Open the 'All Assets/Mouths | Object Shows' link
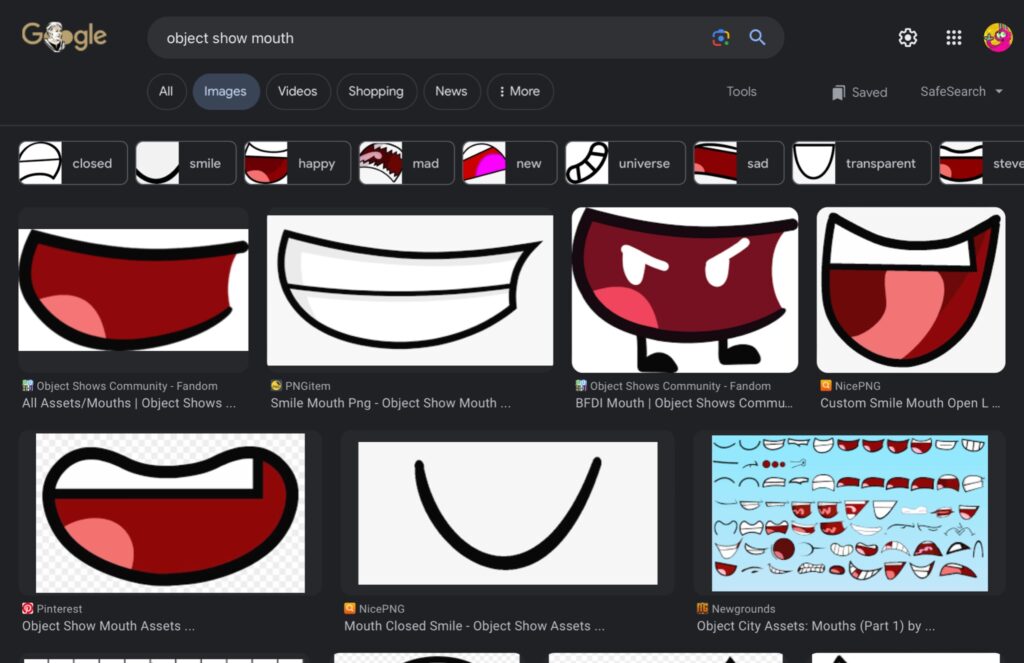The height and width of the screenshot is (663, 1024). (129, 403)
